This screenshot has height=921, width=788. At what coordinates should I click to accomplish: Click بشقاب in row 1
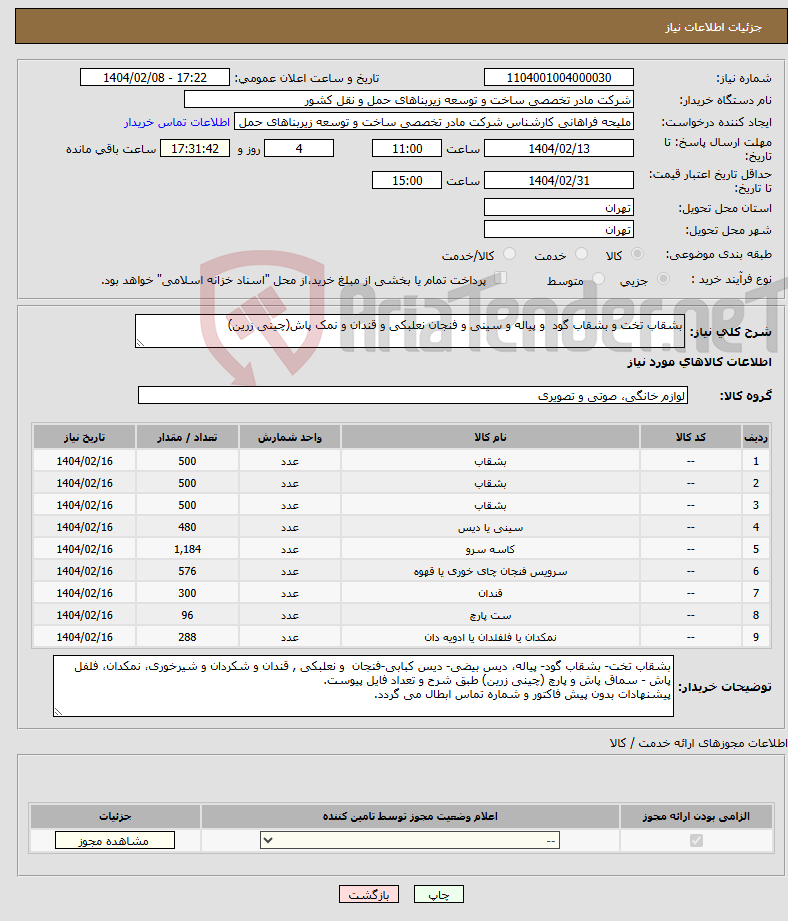[x=490, y=462]
